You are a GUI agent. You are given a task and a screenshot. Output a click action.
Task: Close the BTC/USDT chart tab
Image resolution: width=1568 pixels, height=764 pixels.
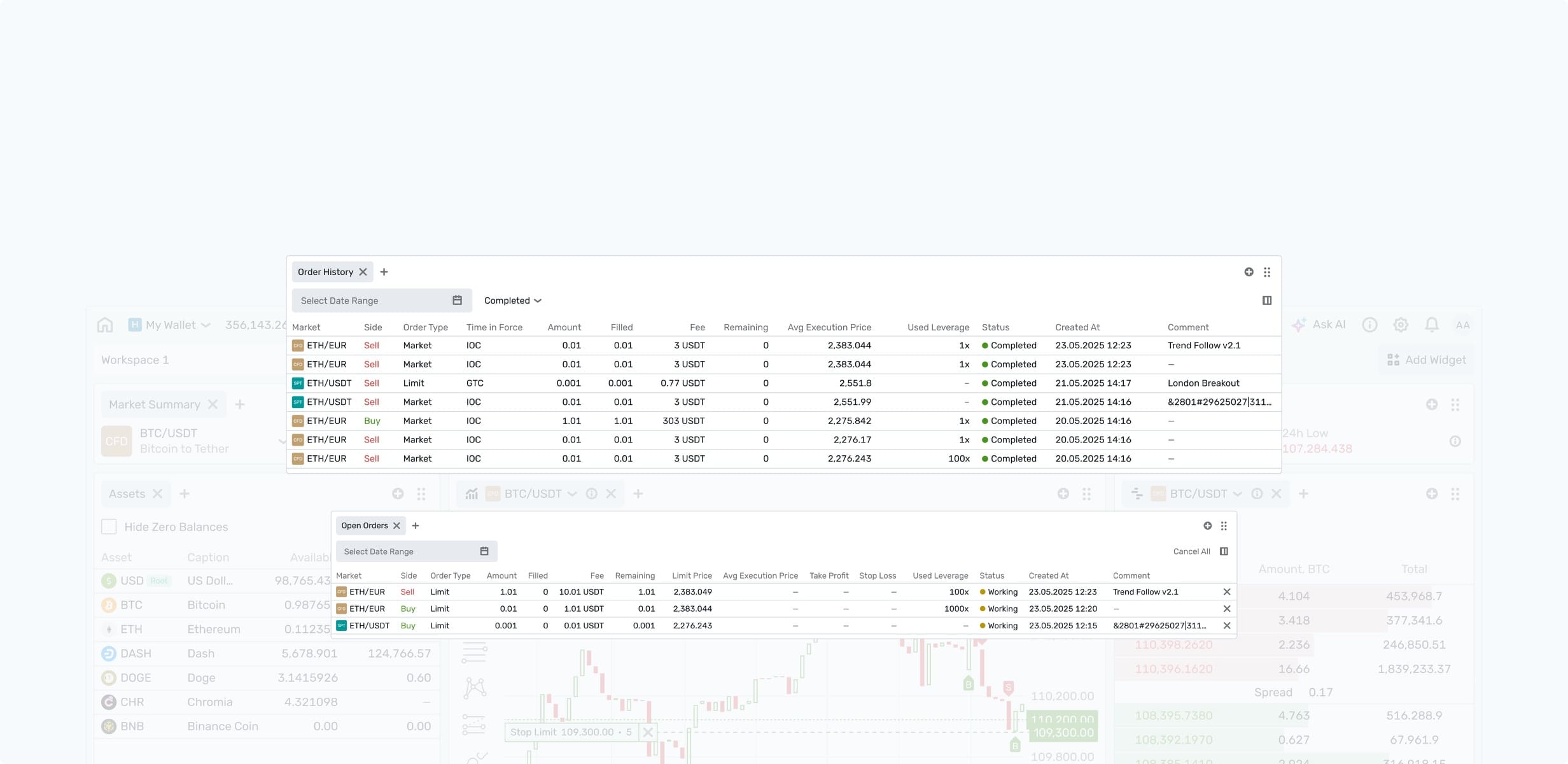tap(611, 493)
